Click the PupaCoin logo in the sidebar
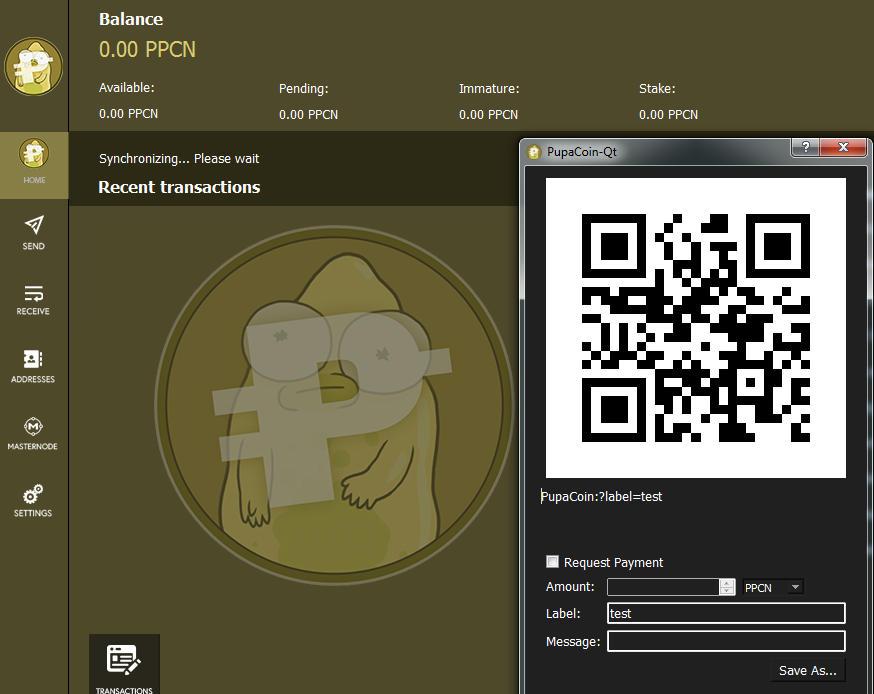874x694 pixels. (33, 66)
